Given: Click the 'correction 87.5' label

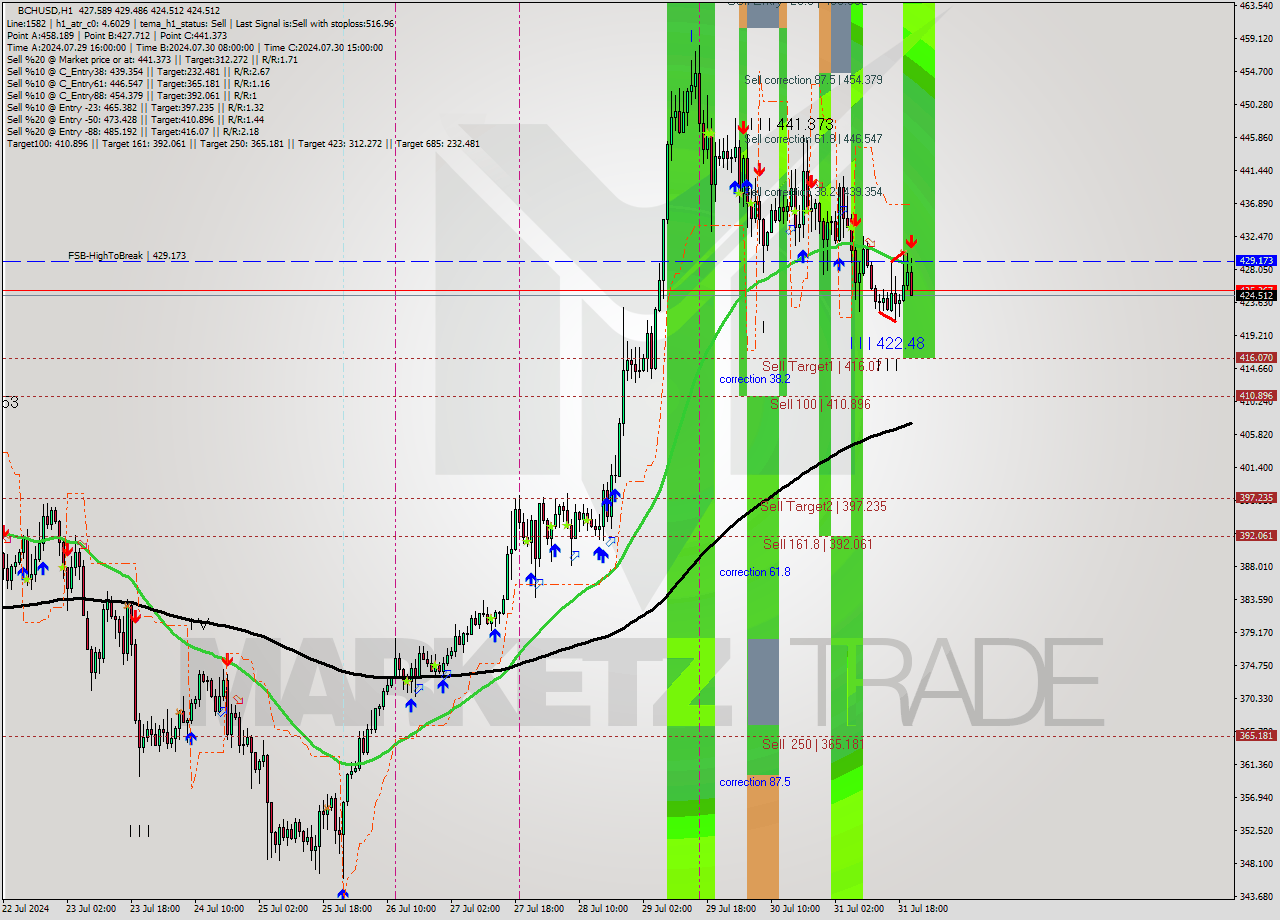Looking at the screenshot, I should (x=754, y=782).
